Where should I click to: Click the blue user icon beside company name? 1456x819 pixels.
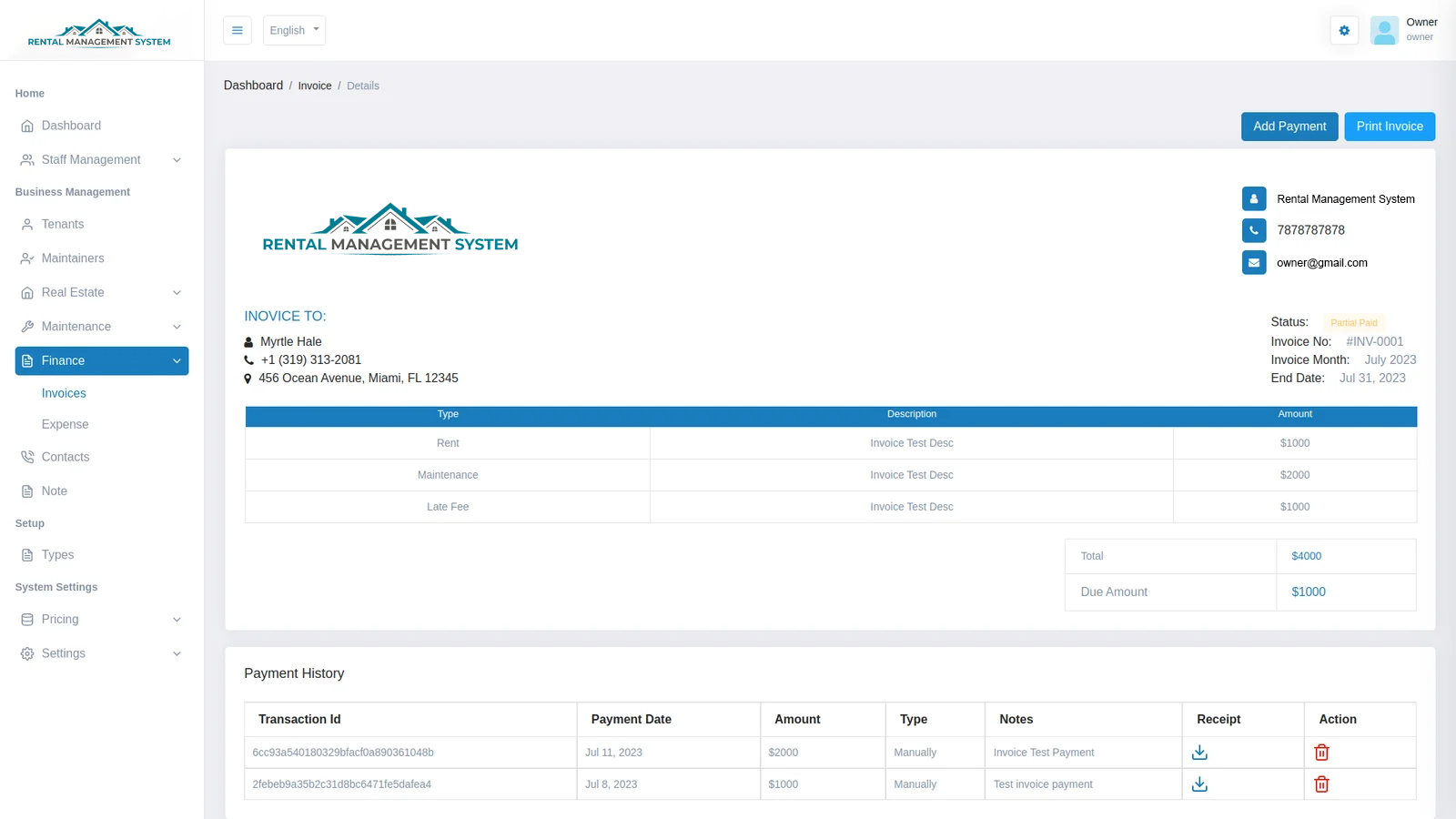coord(1254,198)
